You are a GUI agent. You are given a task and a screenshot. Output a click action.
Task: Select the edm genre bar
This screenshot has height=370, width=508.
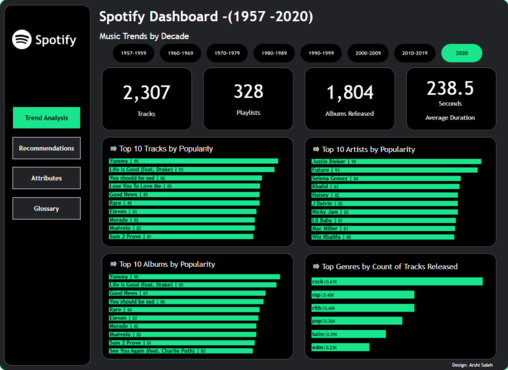tap(340, 347)
